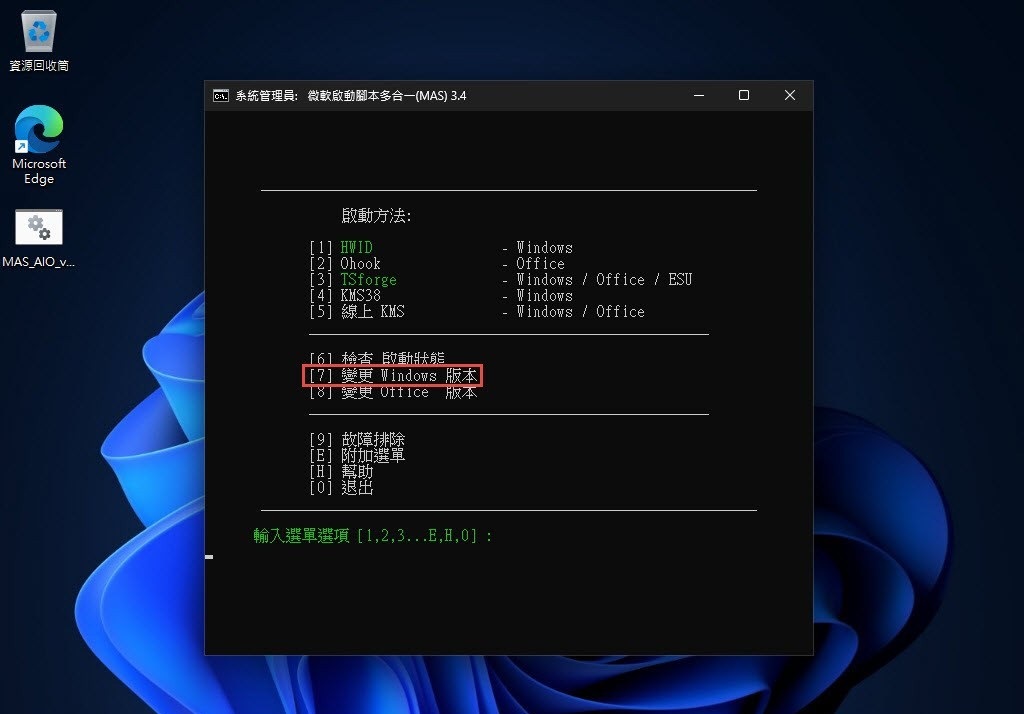
Task: Launch the Microsoft Edge desktop shortcut
Action: [39, 145]
